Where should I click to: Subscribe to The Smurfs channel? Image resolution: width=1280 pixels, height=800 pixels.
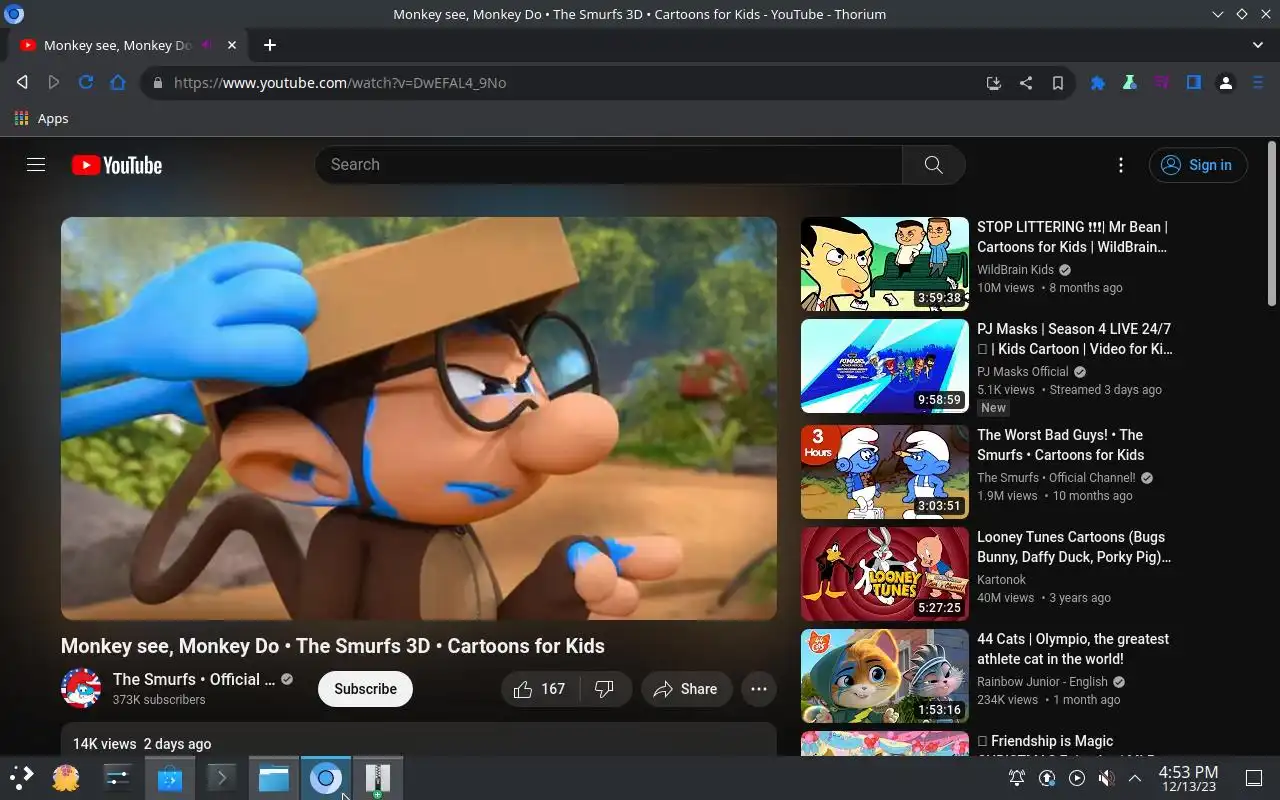(x=365, y=689)
